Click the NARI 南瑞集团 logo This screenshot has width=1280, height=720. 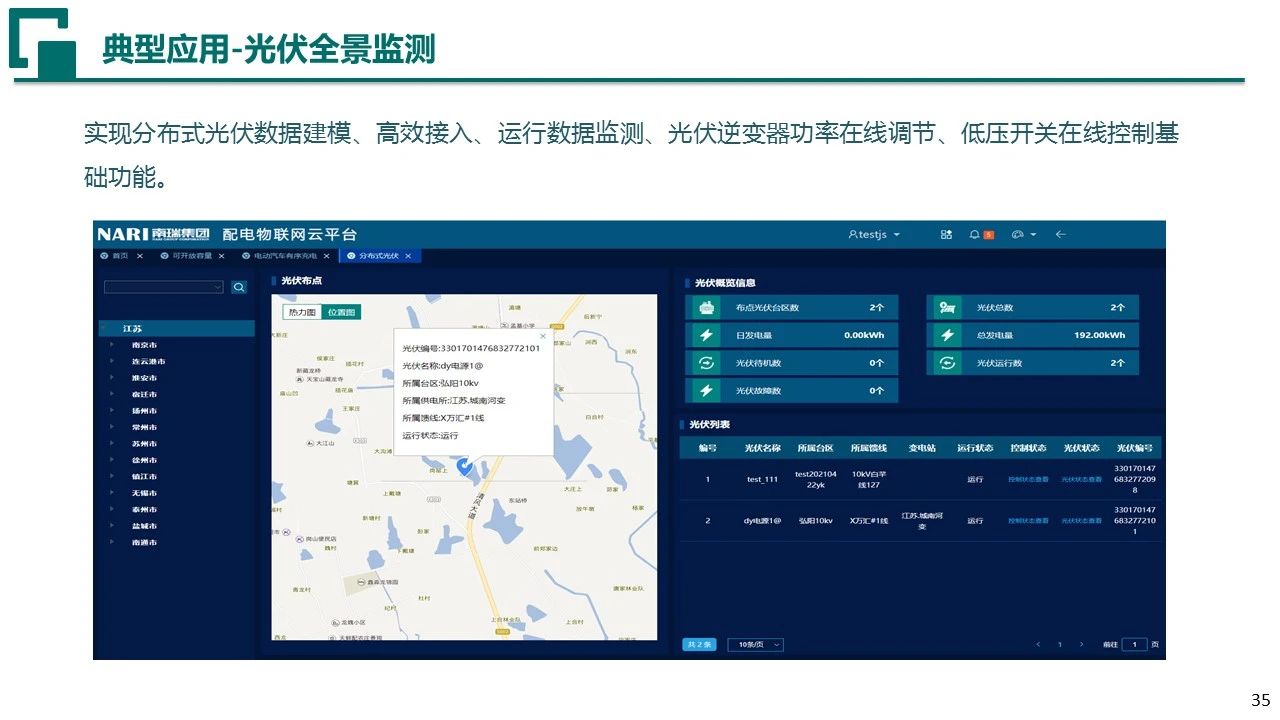coord(154,234)
